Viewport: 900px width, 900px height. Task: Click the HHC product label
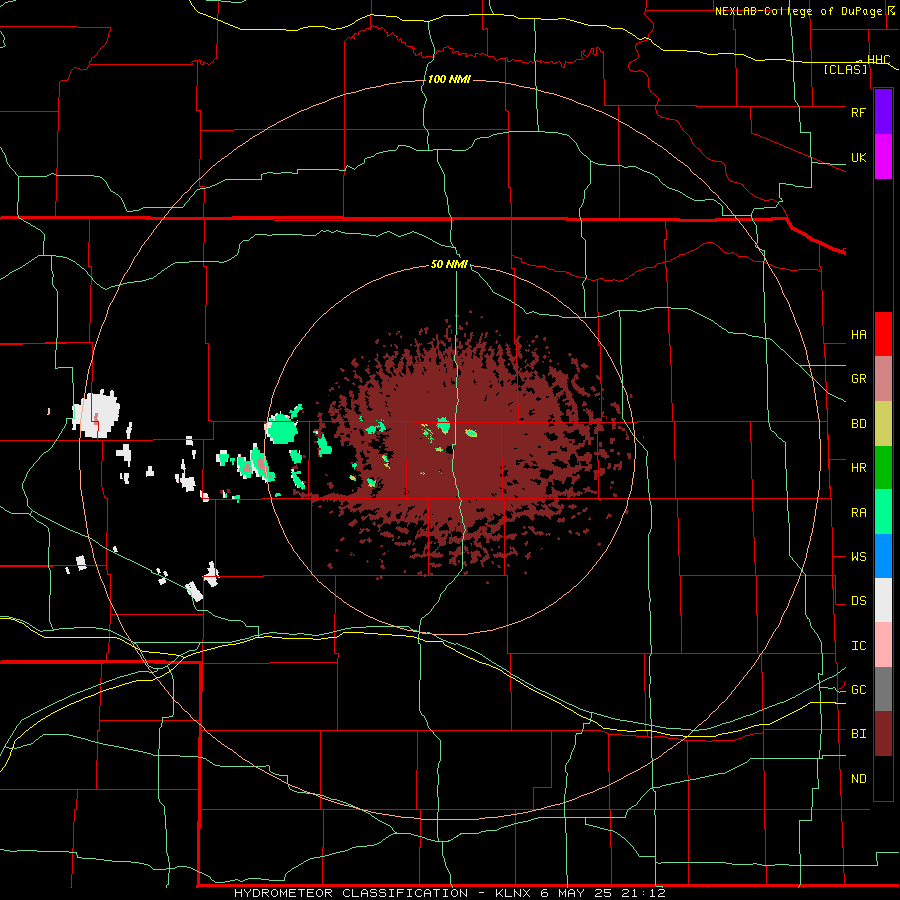(878, 60)
